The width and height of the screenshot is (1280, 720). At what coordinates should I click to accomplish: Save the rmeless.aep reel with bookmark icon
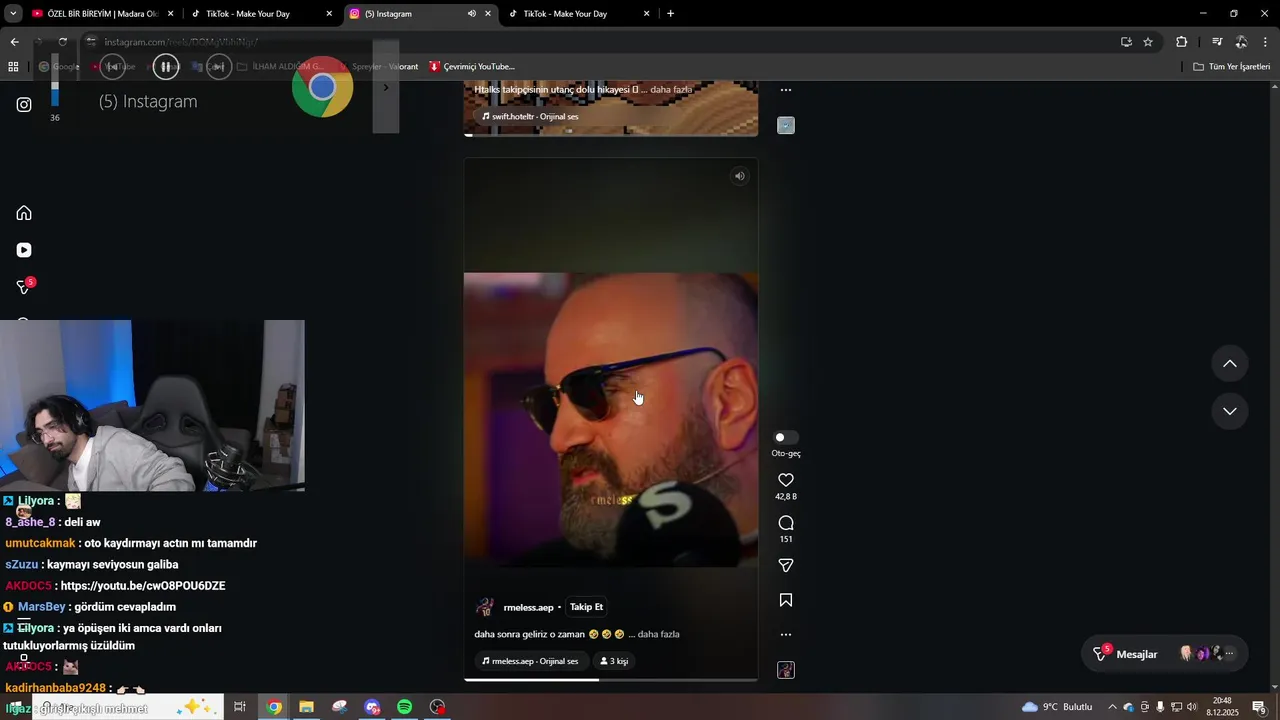(x=786, y=600)
